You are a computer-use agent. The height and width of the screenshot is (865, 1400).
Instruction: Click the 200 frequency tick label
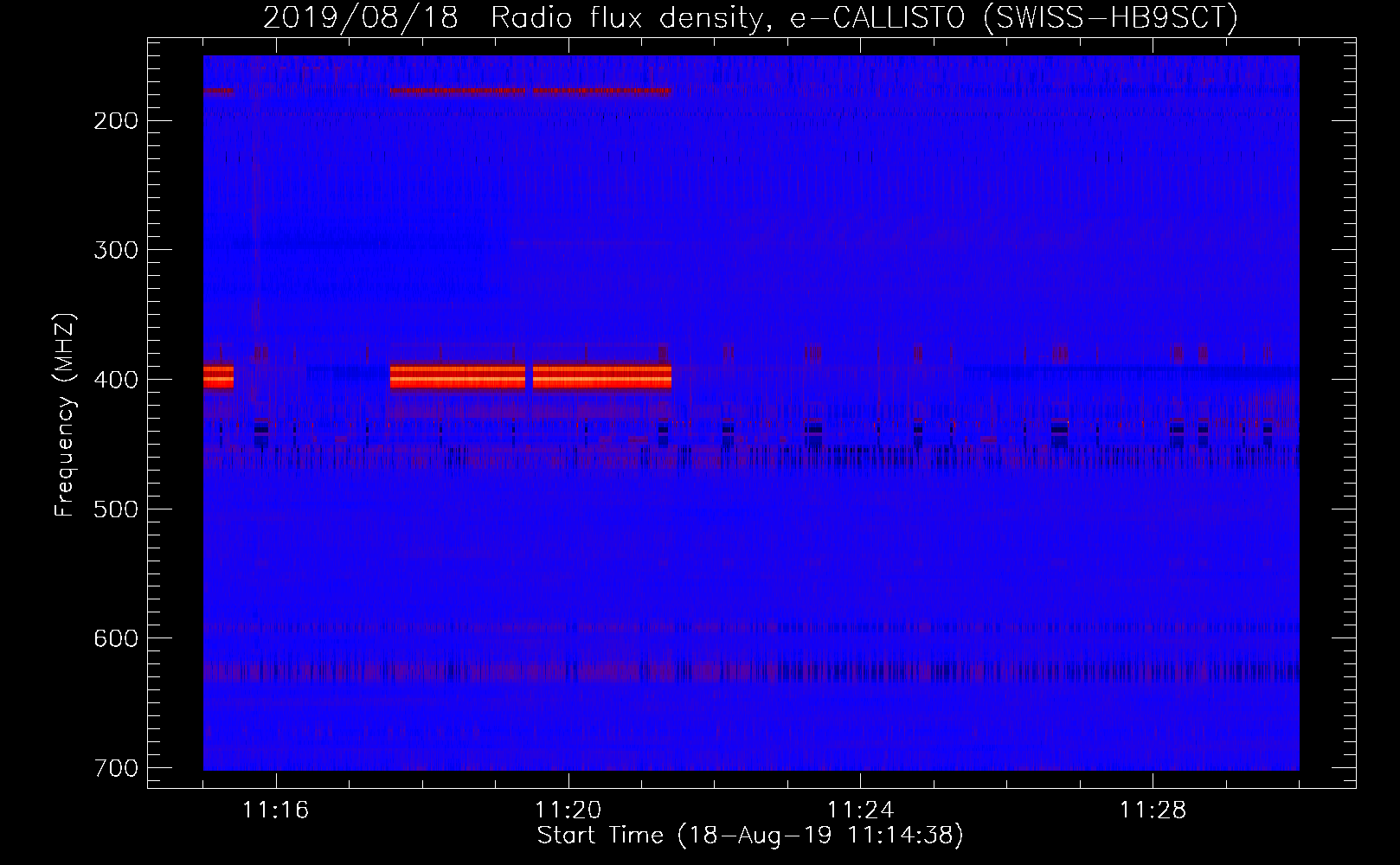pyautogui.click(x=115, y=120)
